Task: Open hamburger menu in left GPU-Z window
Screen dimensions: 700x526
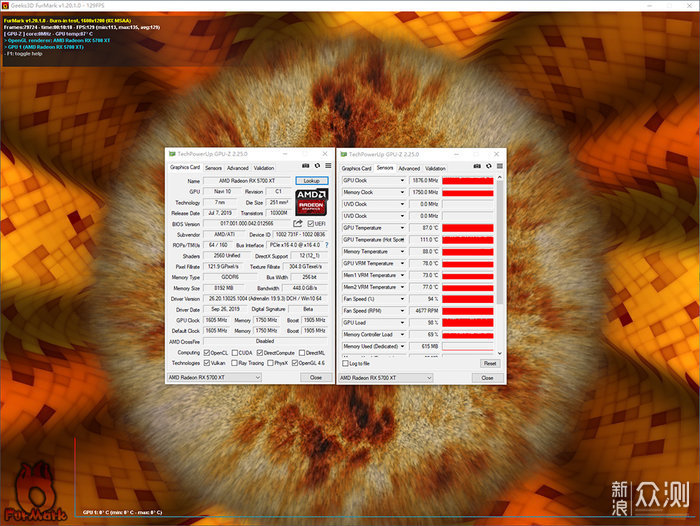Action: pyautogui.click(x=328, y=166)
